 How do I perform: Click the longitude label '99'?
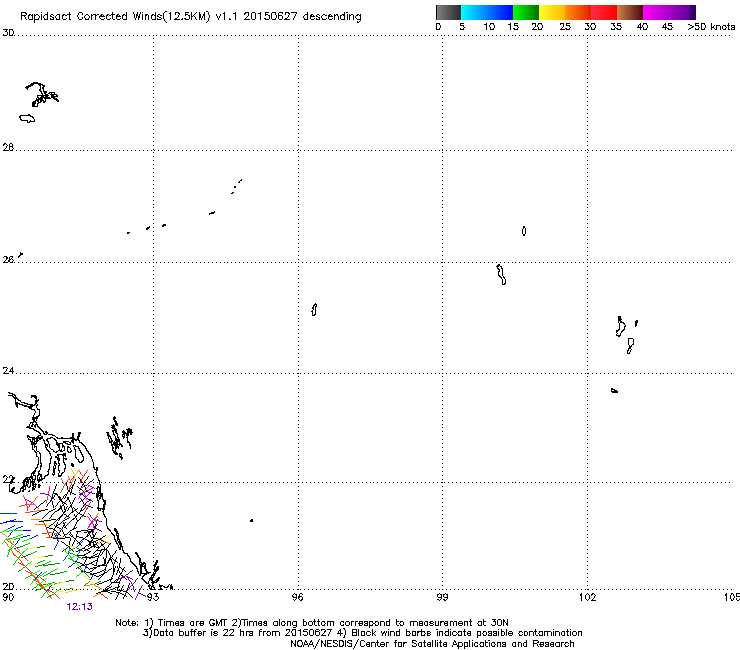pos(442,597)
